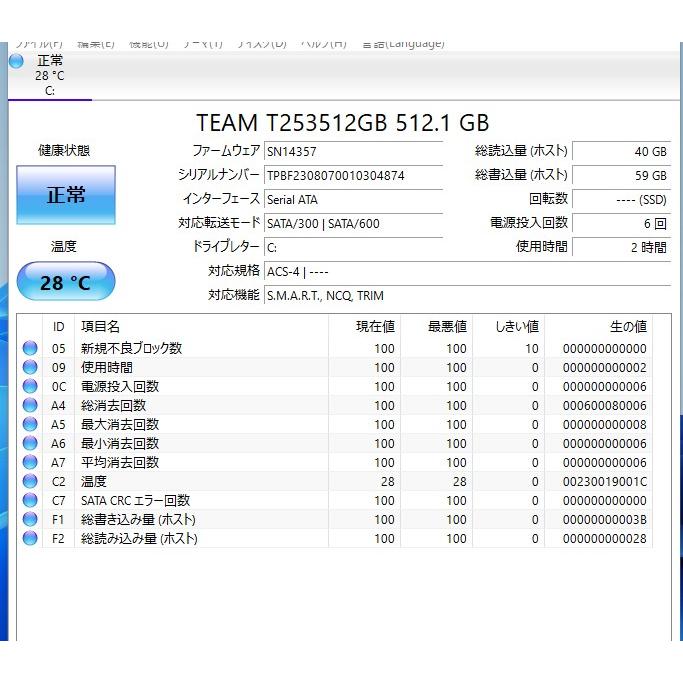Click the 対応機能 label
683x683 pixels.
coord(234,295)
